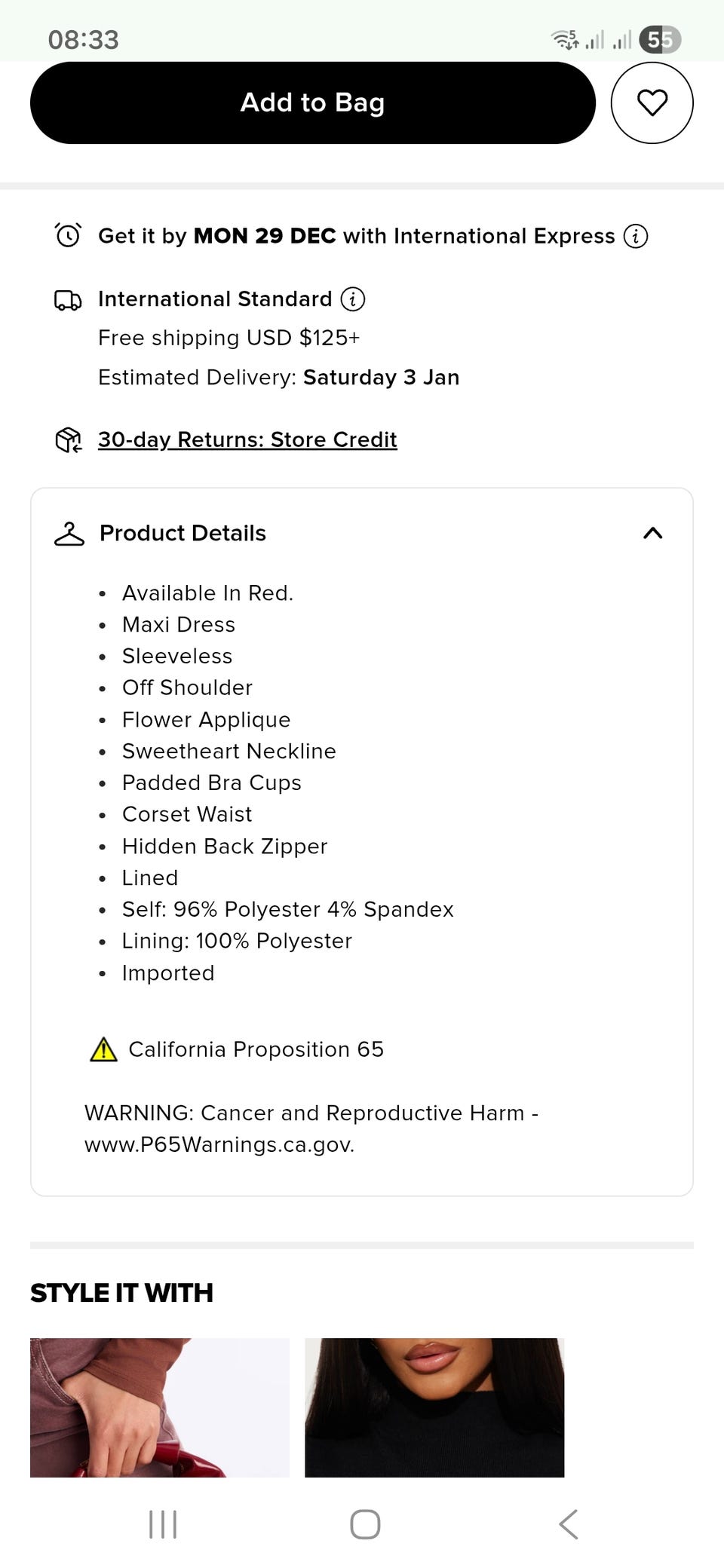Collapse Product Details with chevron
This screenshot has width=724, height=1568.
click(x=652, y=533)
